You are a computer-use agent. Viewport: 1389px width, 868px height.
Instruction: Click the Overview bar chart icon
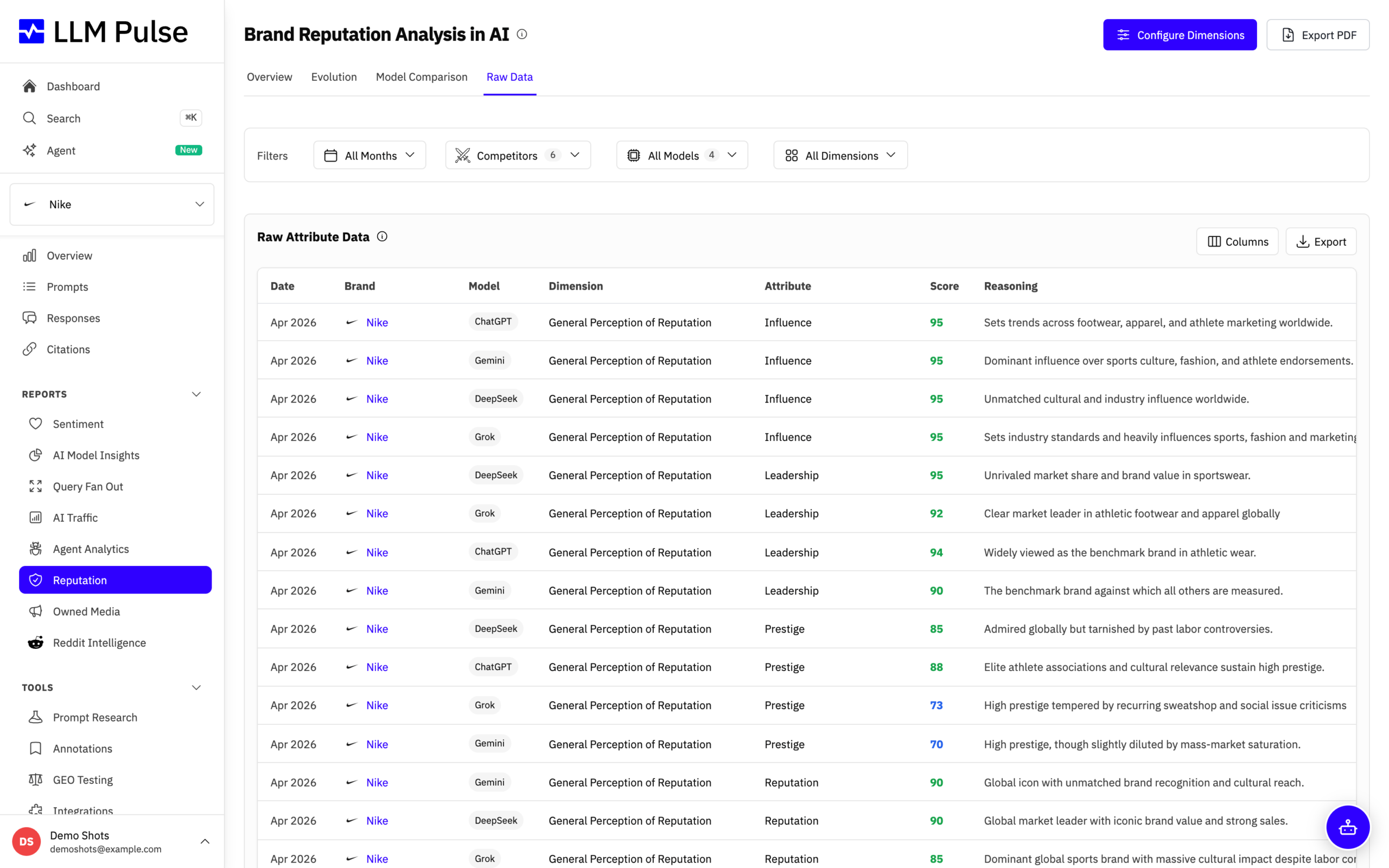pos(29,256)
